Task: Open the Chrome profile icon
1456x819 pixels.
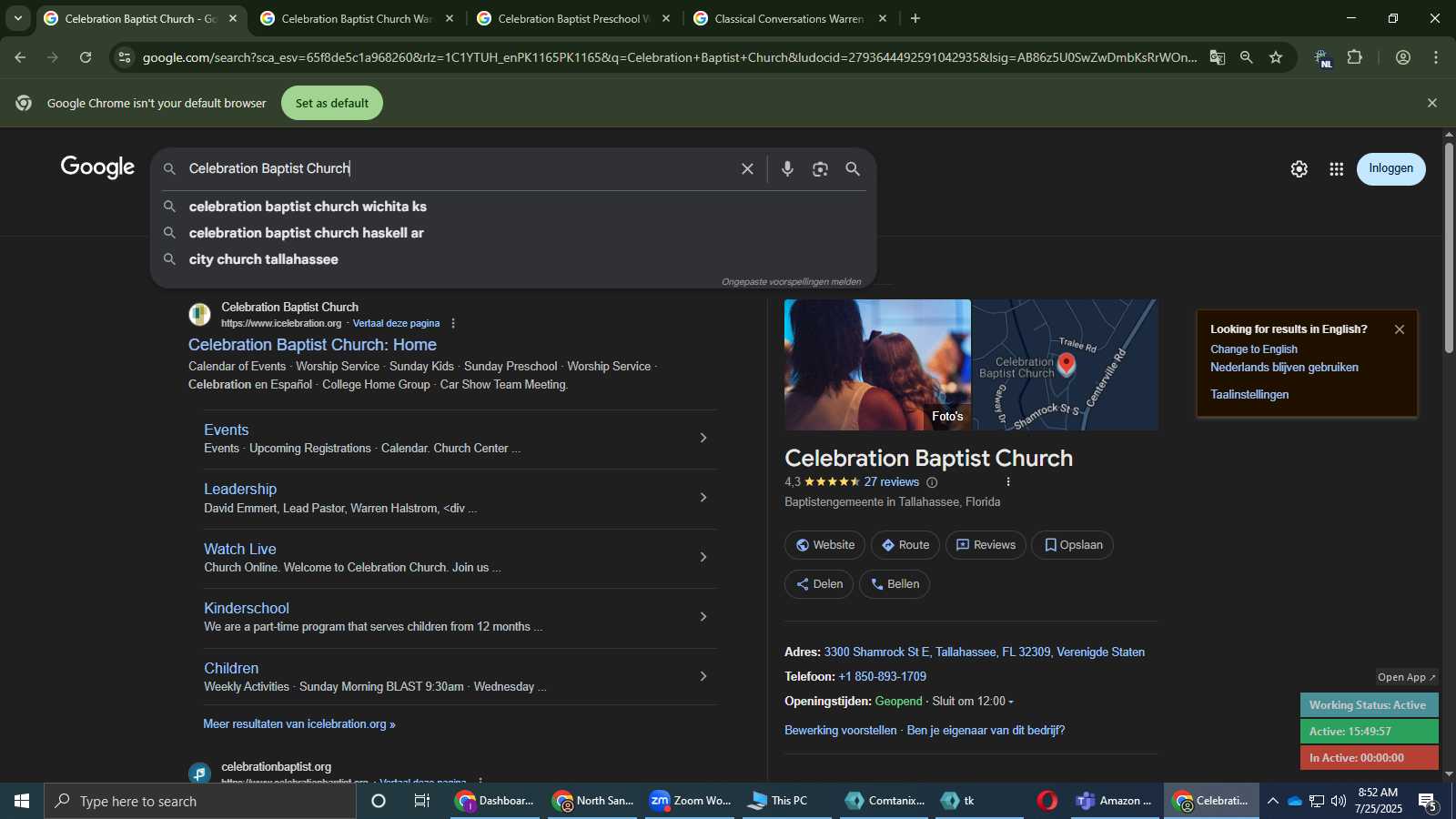Action: [x=1403, y=57]
